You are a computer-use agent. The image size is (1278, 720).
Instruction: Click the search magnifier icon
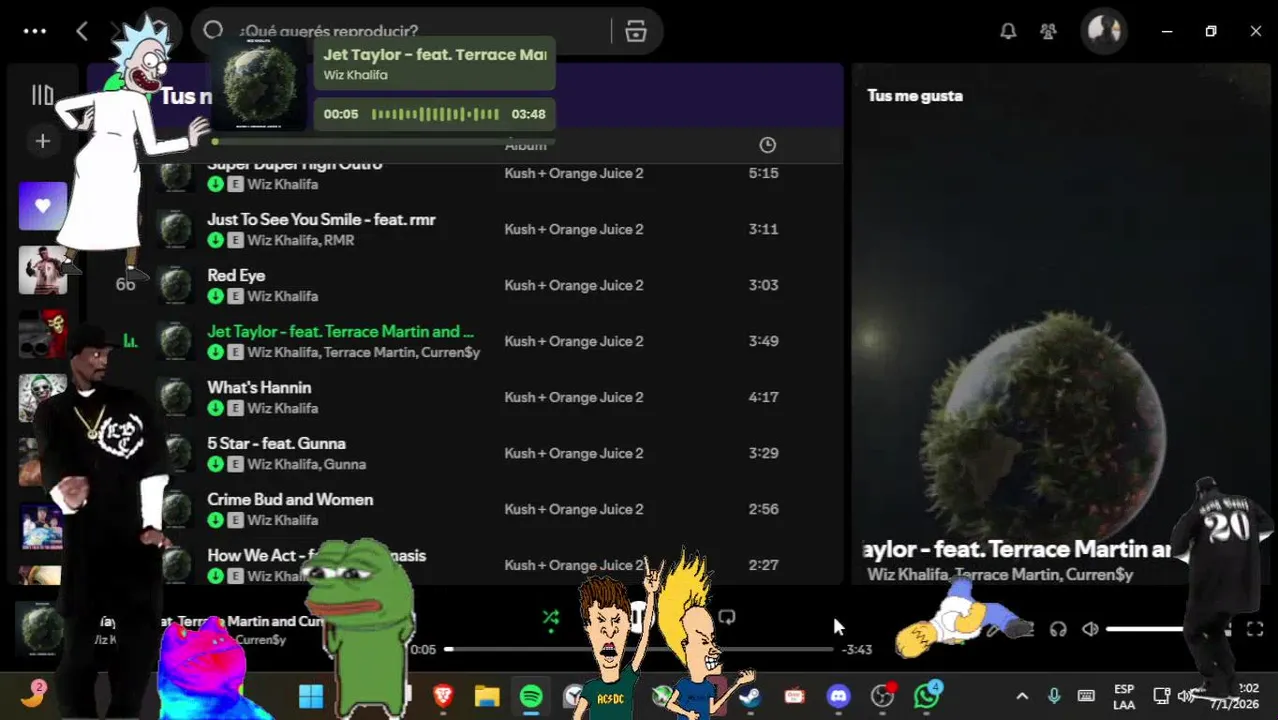[x=213, y=30]
